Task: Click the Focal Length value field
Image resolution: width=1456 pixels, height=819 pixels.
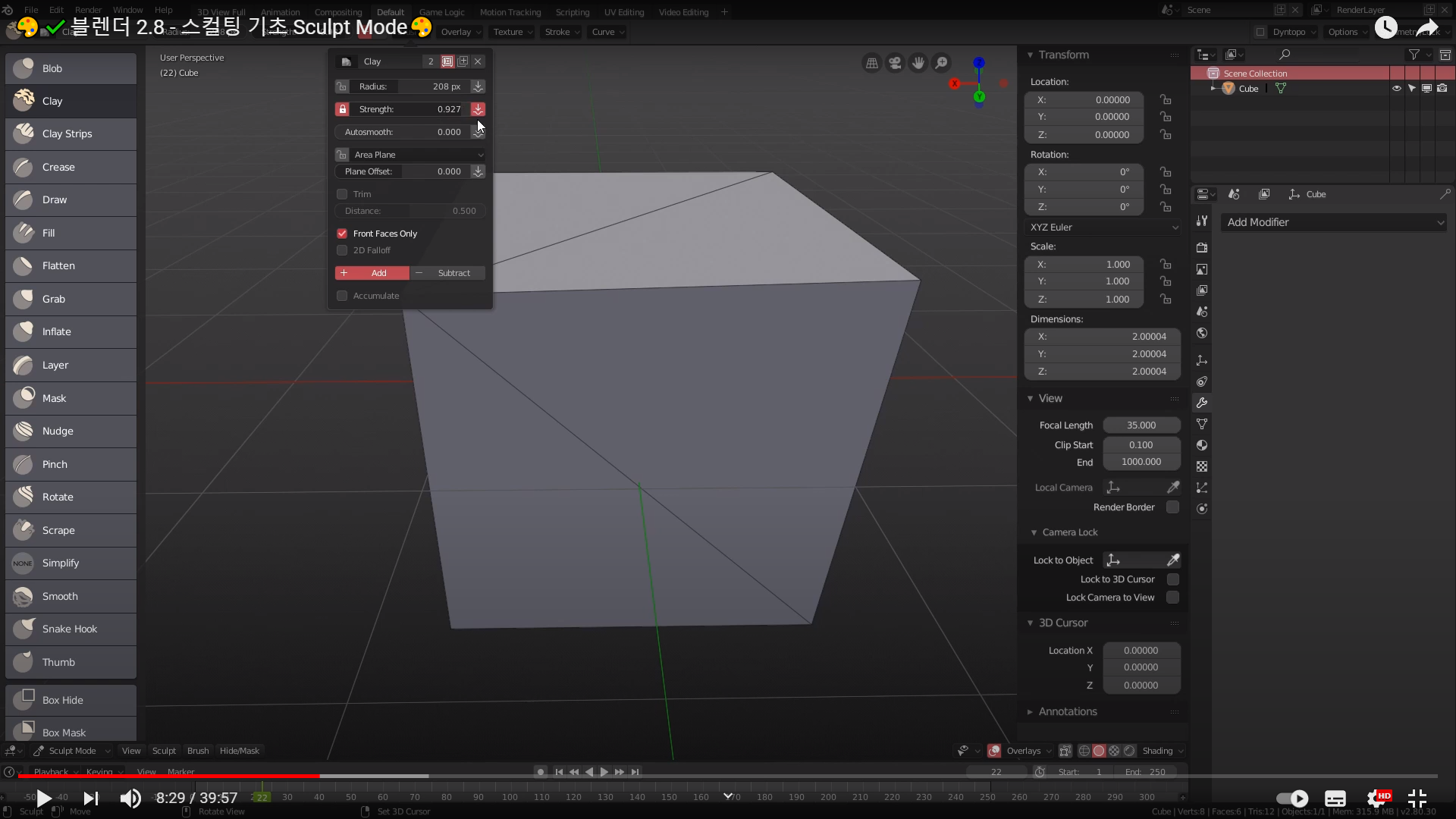Action: tap(1141, 425)
